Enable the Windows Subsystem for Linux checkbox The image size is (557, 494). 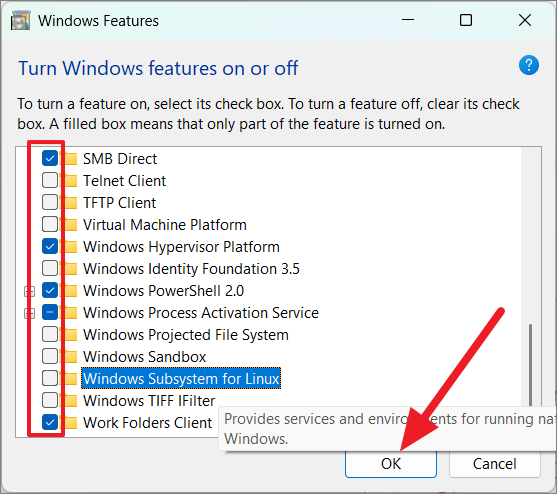pos(50,378)
